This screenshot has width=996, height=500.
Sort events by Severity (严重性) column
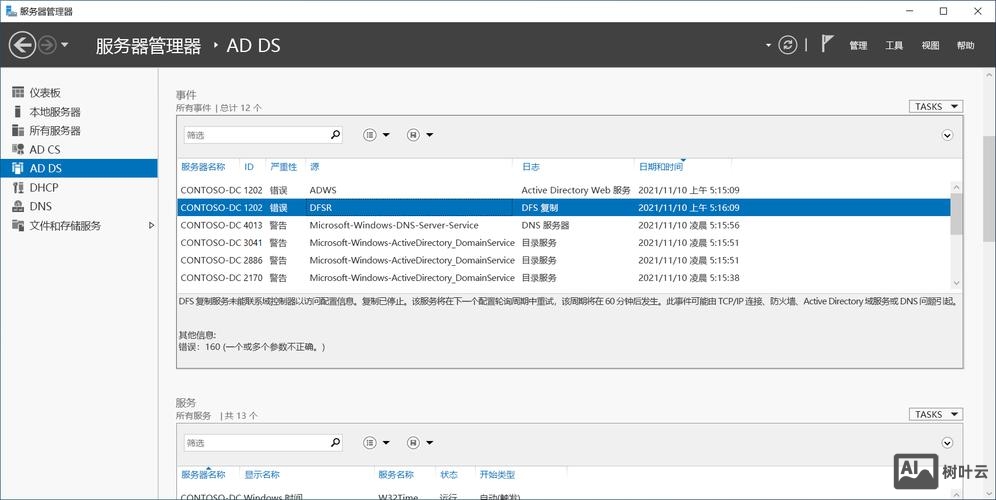(x=283, y=167)
